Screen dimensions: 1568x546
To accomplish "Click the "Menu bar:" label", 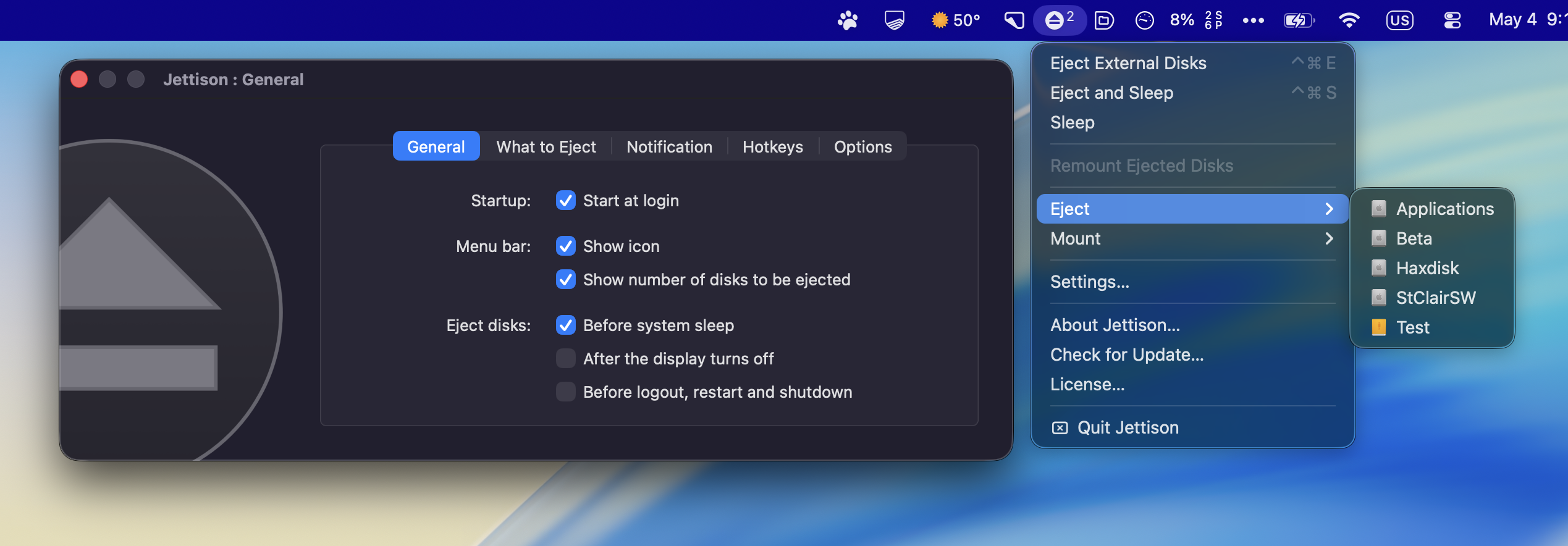I will click(x=494, y=246).
